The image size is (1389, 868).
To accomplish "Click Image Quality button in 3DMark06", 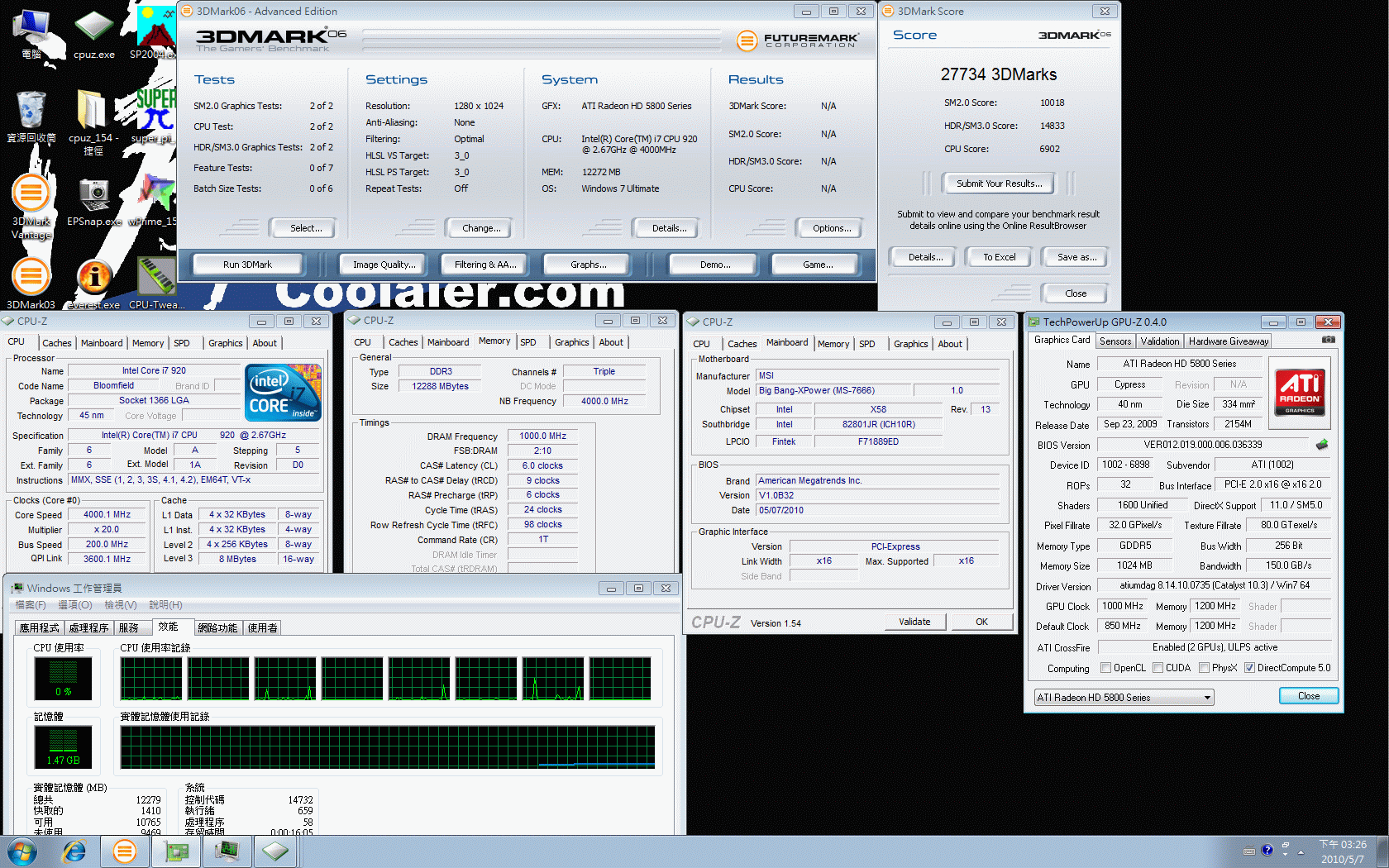I will 384,265.
